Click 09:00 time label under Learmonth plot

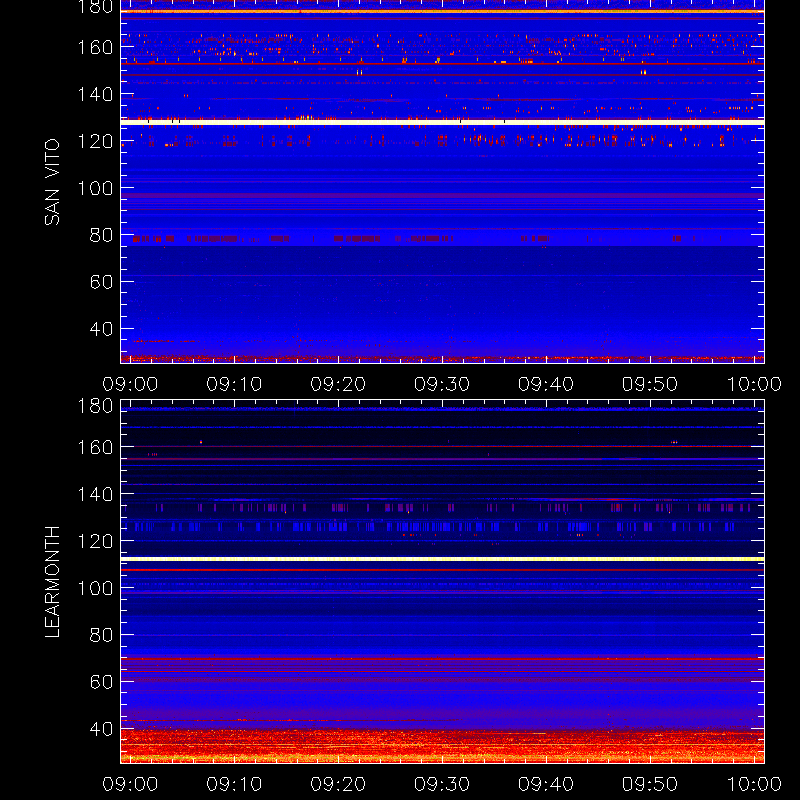130,784
